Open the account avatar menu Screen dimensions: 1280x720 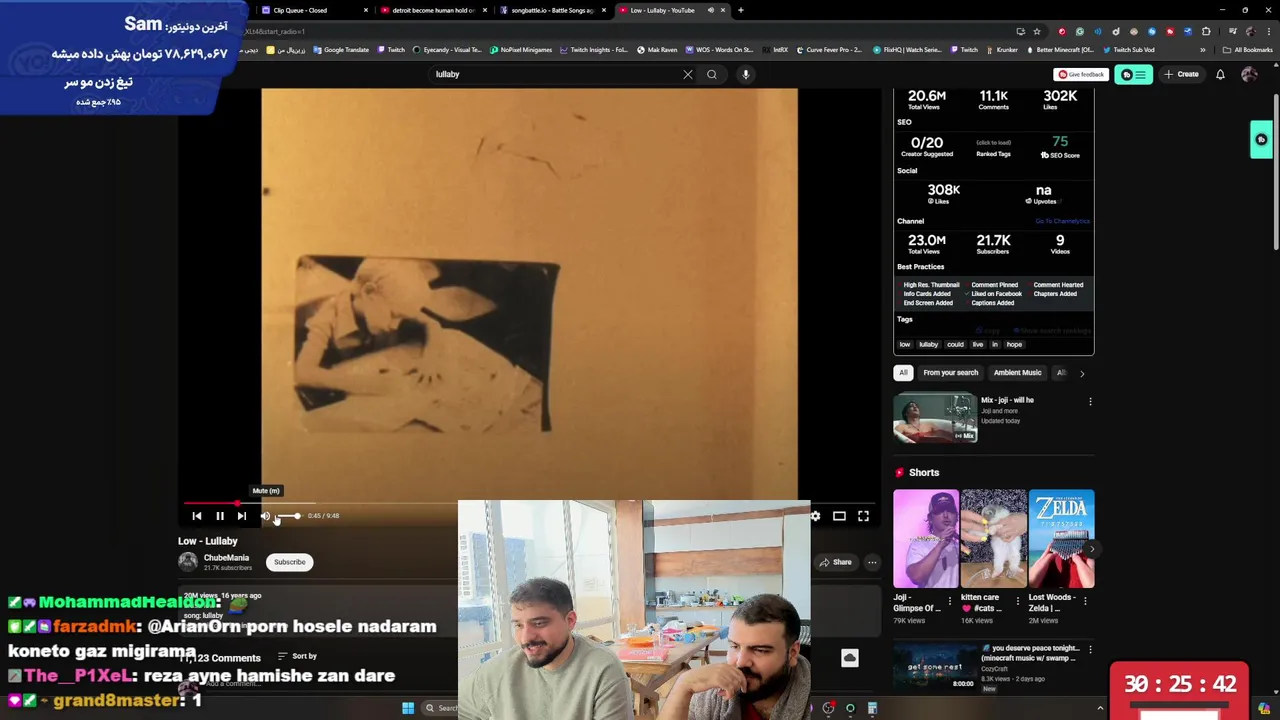click(x=1249, y=74)
